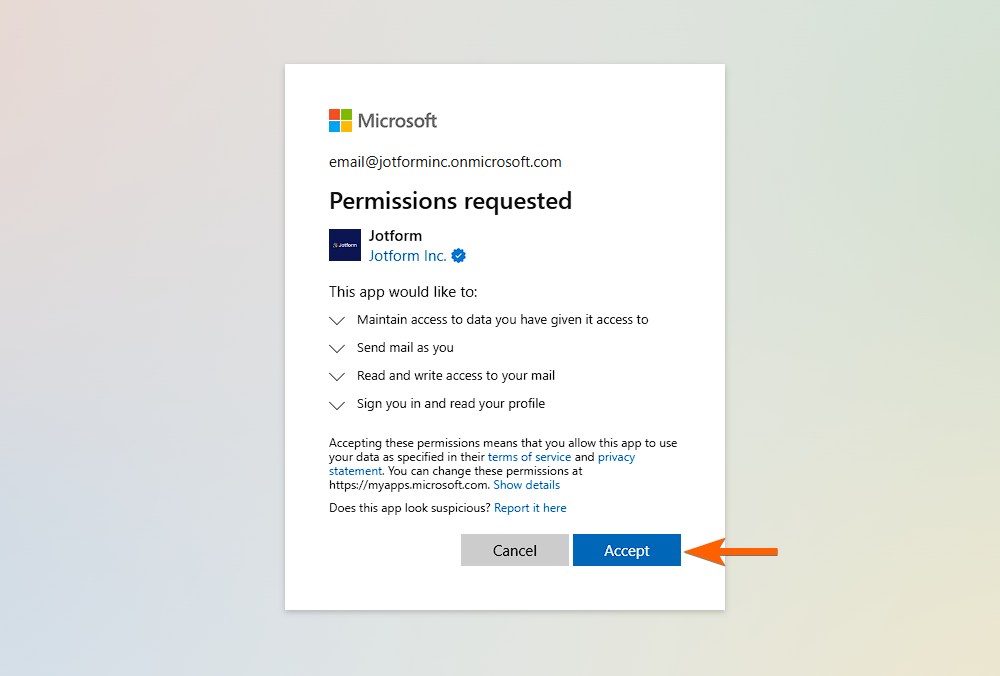Expand Sign you in and read profile
Image resolution: width=1000 pixels, height=676 pixels.
click(337, 405)
